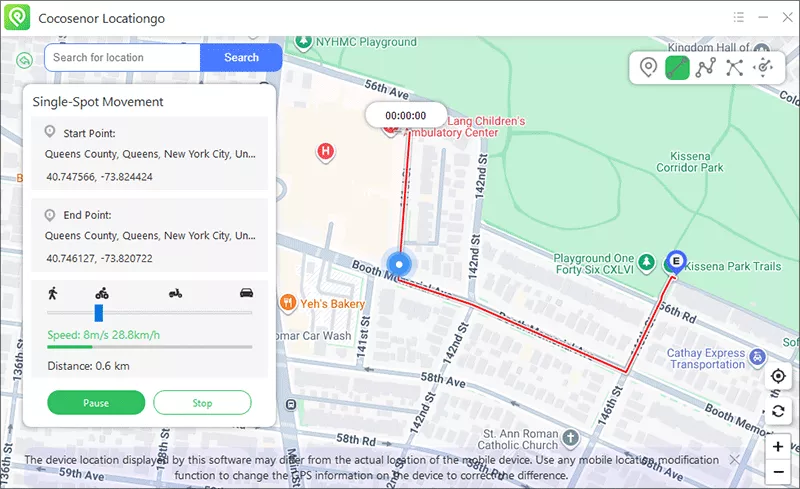Switch to Multi-Spot Movement mode icon
Screen dimensions: 800x489
point(706,68)
